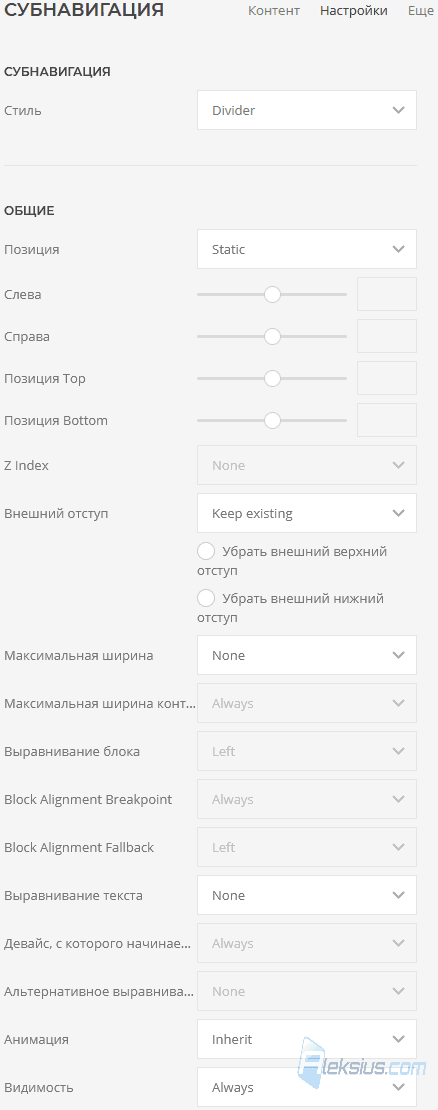Expand the Внешний отступ Keep existing dropdown
The width and height of the screenshot is (438, 1110).
(306, 513)
